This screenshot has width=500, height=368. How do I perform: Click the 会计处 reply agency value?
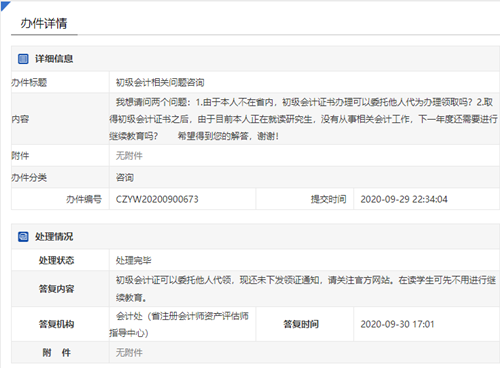[x=179, y=324]
